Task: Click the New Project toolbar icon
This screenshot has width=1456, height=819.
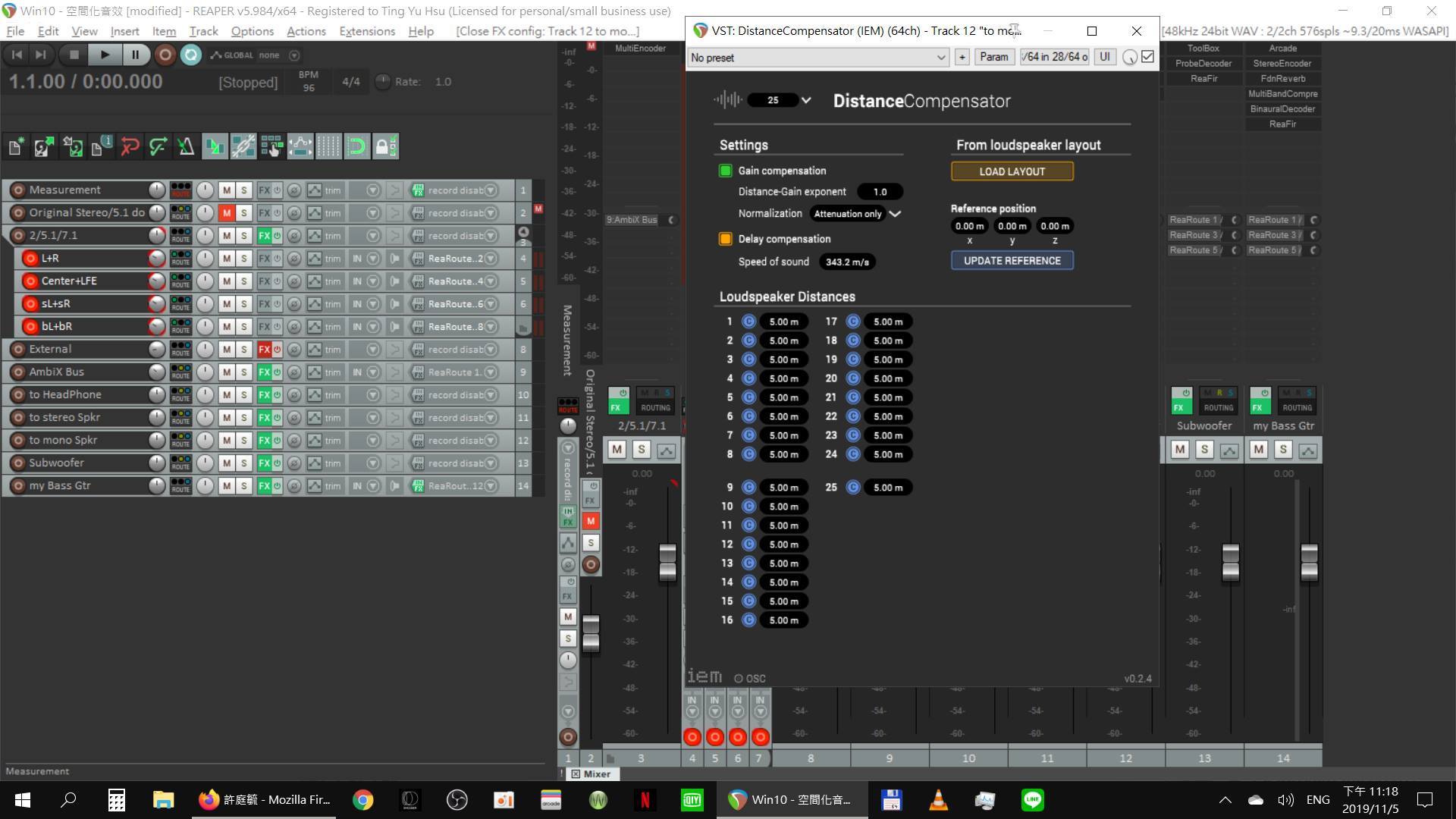Action: [x=15, y=146]
